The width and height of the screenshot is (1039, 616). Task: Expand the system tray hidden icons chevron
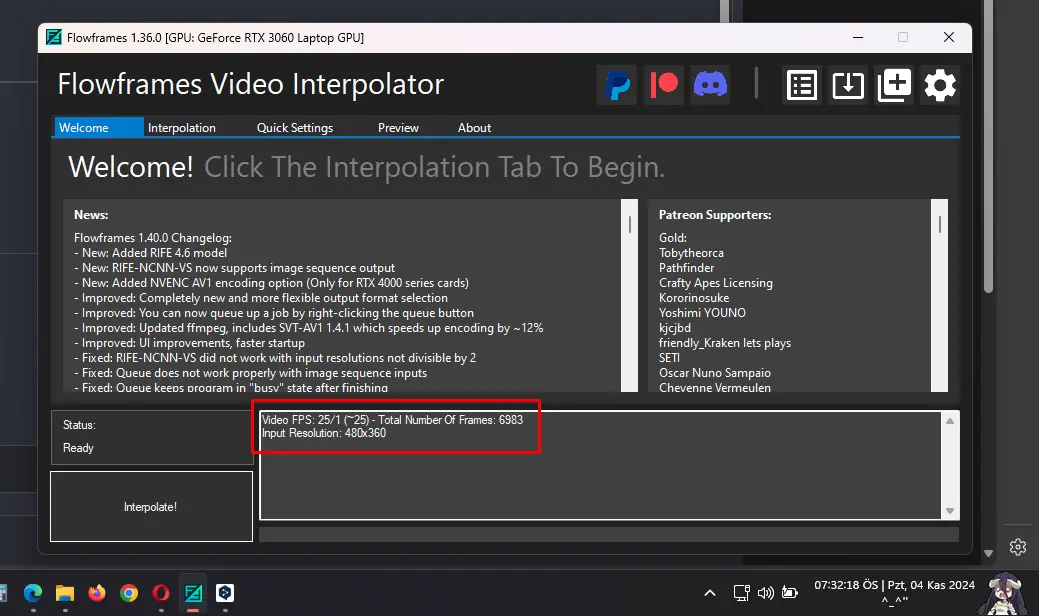pos(710,593)
